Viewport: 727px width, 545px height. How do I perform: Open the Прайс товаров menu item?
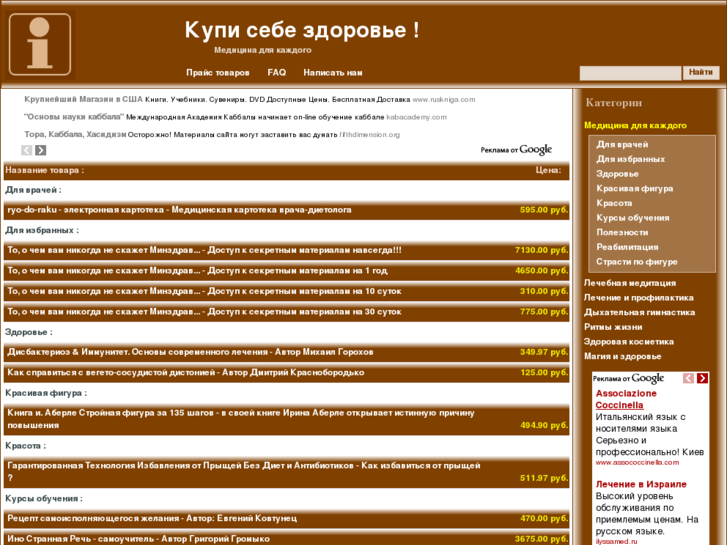[x=217, y=73]
